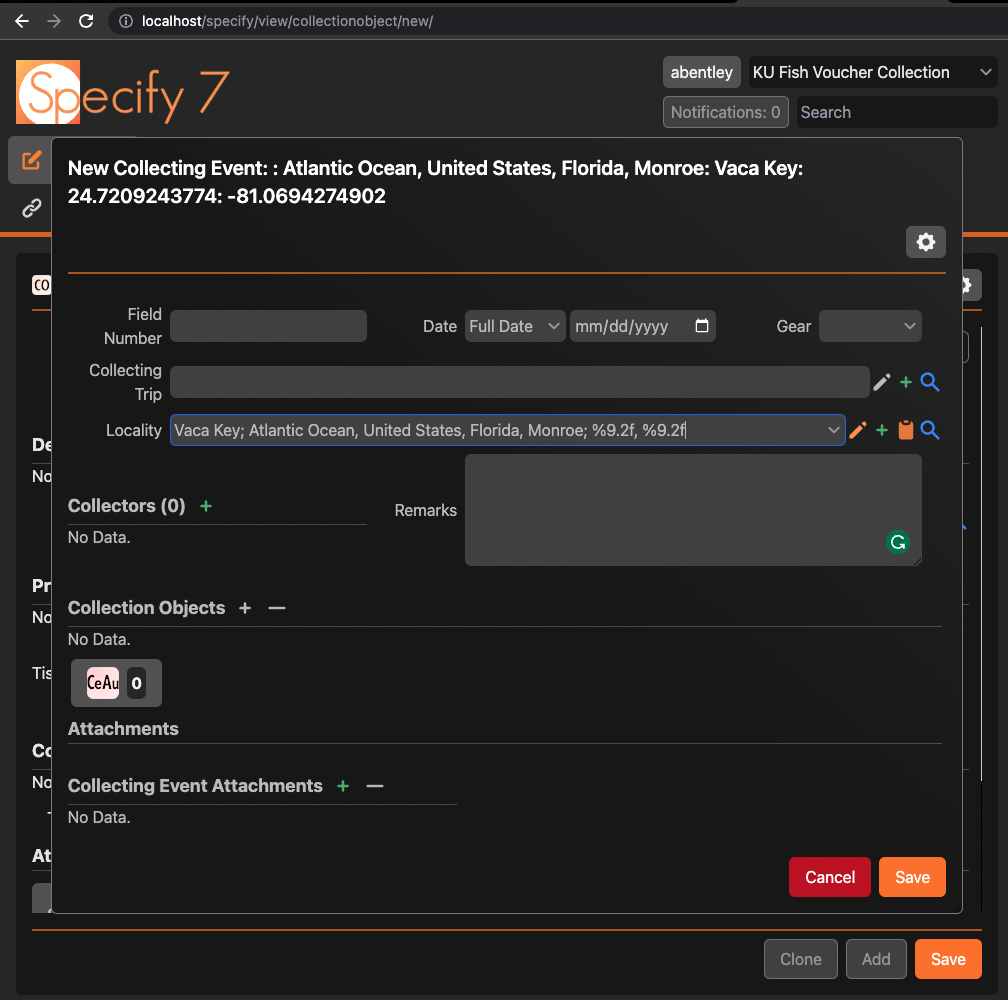This screenshot has width=1008, height=1000.
Task: Add a collector with the plus icon
Action: tap(206, 506)
